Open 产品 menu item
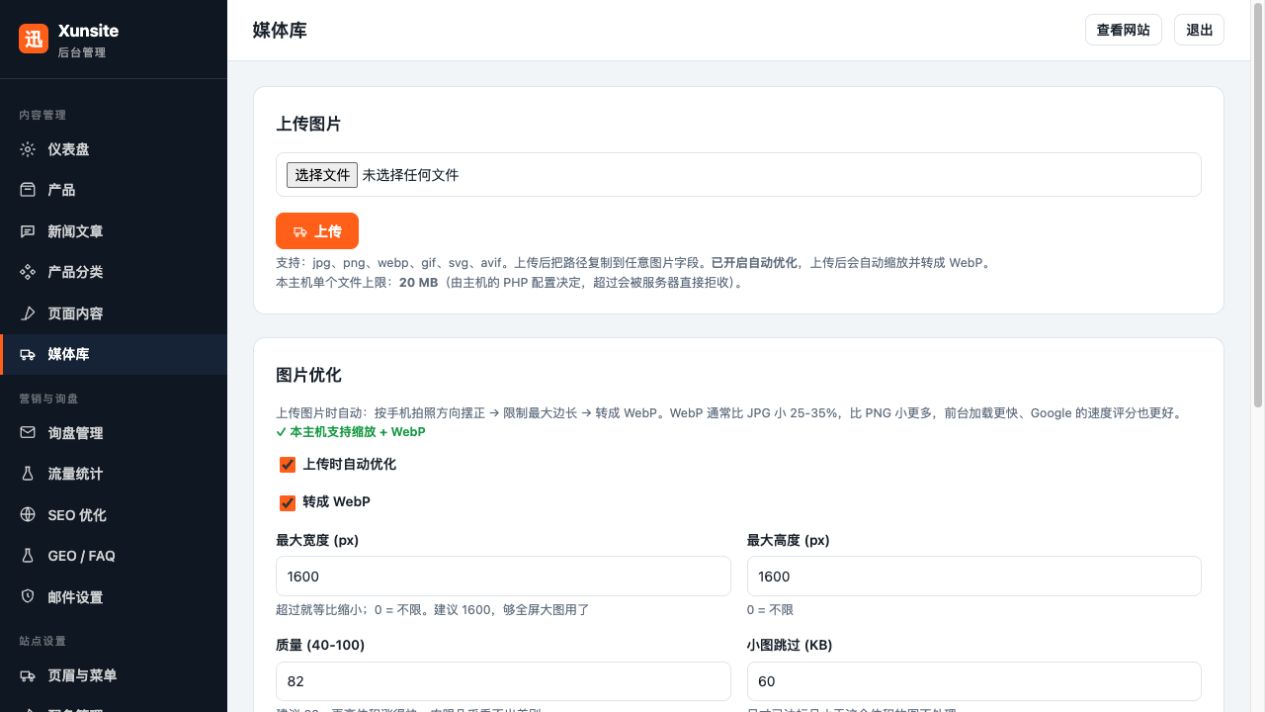The height and width of the screenshot is (712, 1265). (x=113, y=190)
